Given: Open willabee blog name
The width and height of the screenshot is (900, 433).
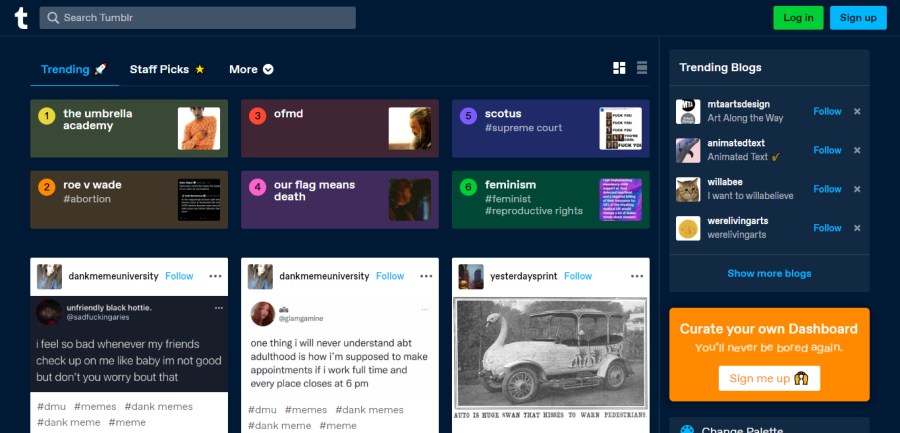Looking at the screenshot, I should point(725,182).
